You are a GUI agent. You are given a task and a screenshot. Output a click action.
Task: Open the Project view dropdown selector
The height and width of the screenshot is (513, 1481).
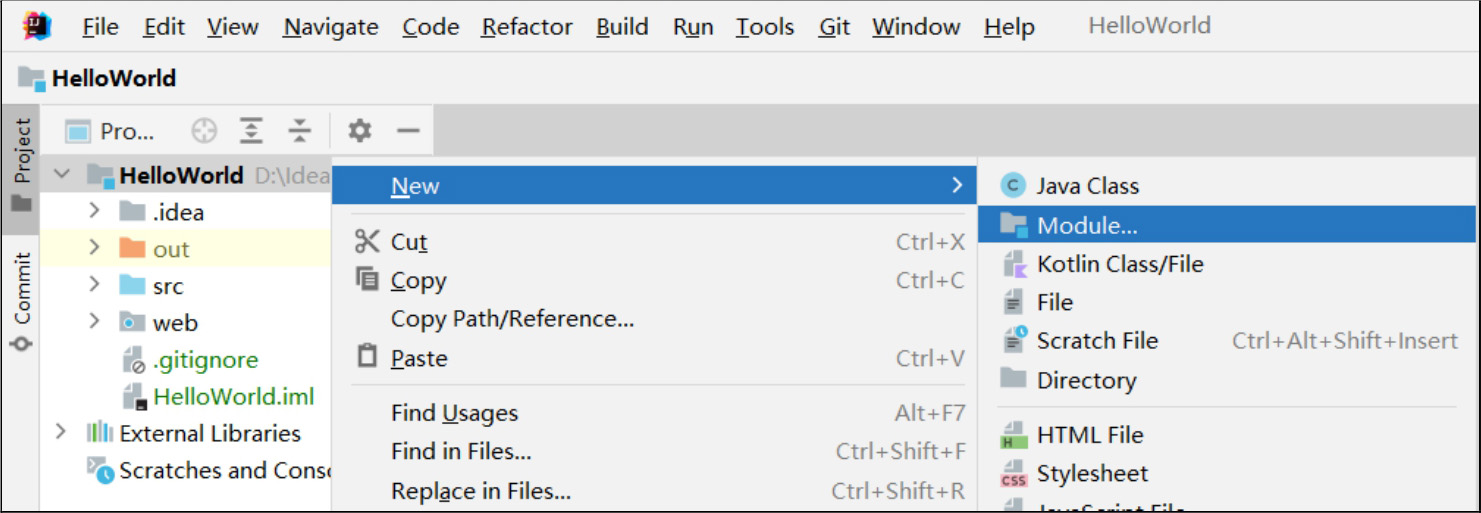110,131
